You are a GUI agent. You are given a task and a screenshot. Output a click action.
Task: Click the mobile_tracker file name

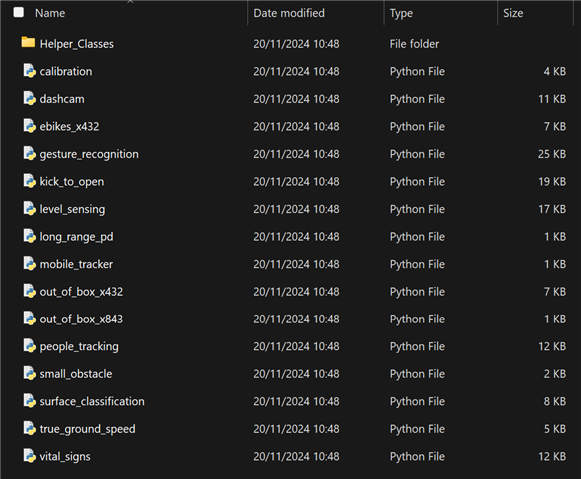pos(76,264)
